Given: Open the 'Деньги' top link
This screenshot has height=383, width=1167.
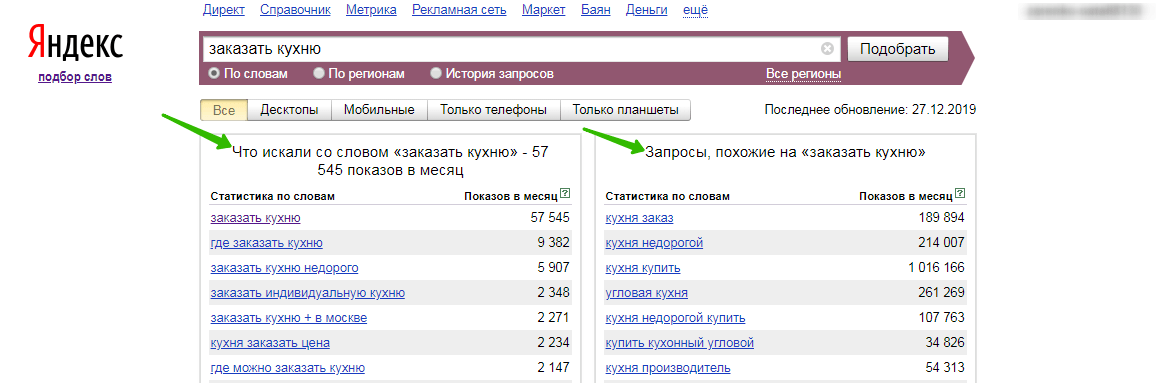Looking at the screenshot, I should 647,10.
